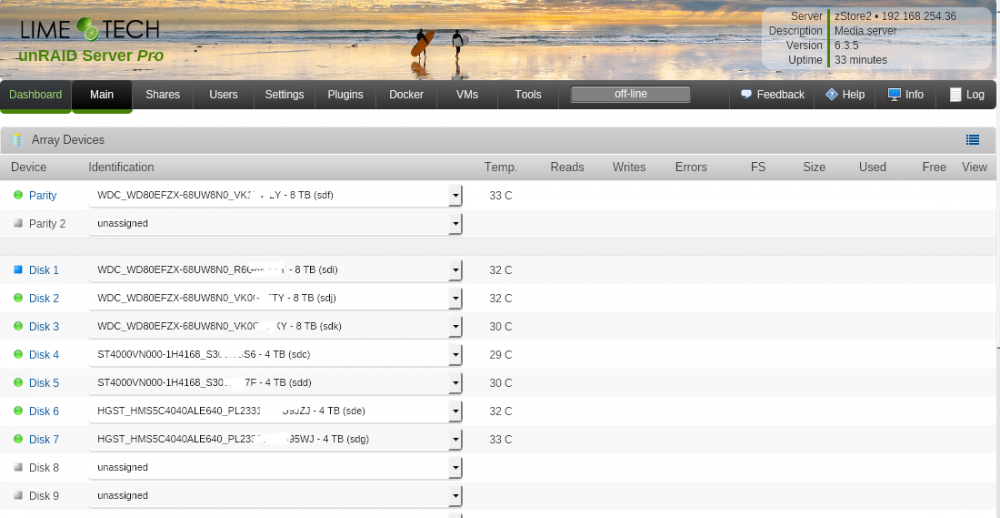The image size is (1000, 518).
Task: Click the off-line array status bar
Action: tap(630, 94)
